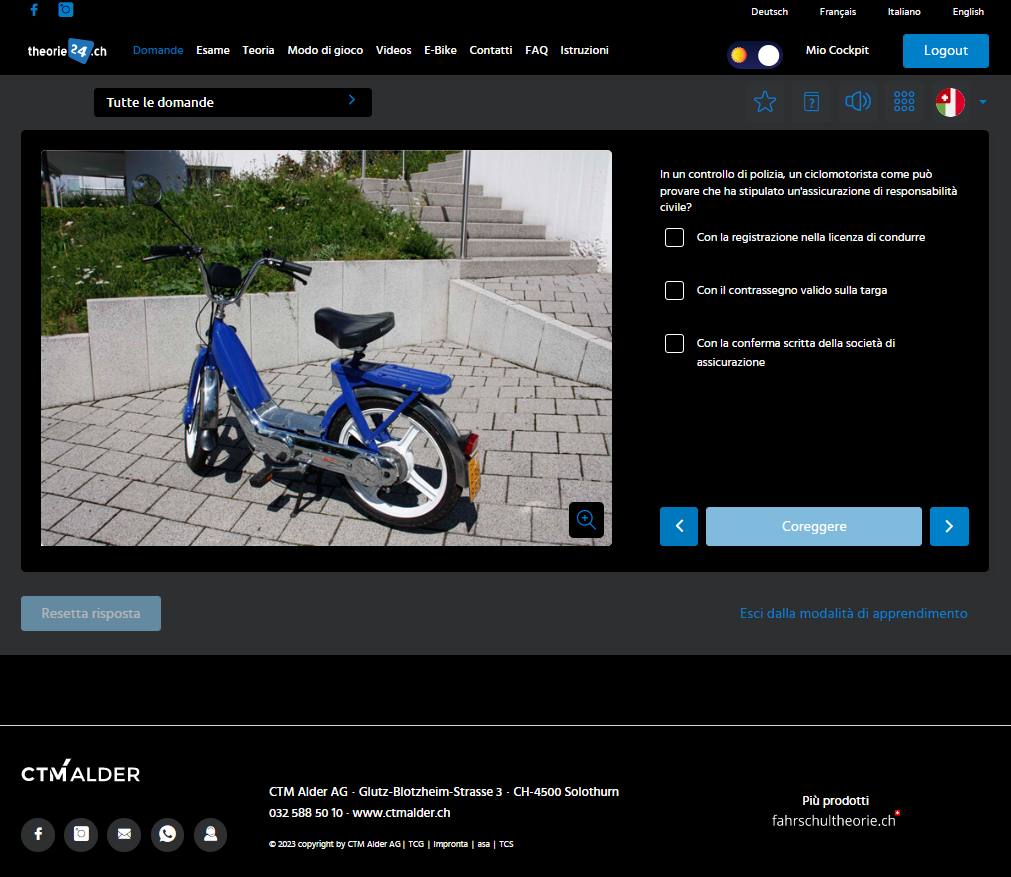Expand the 'Tutte le domande' selector
Screen dimensions: 1011x877
click(233, 103)
